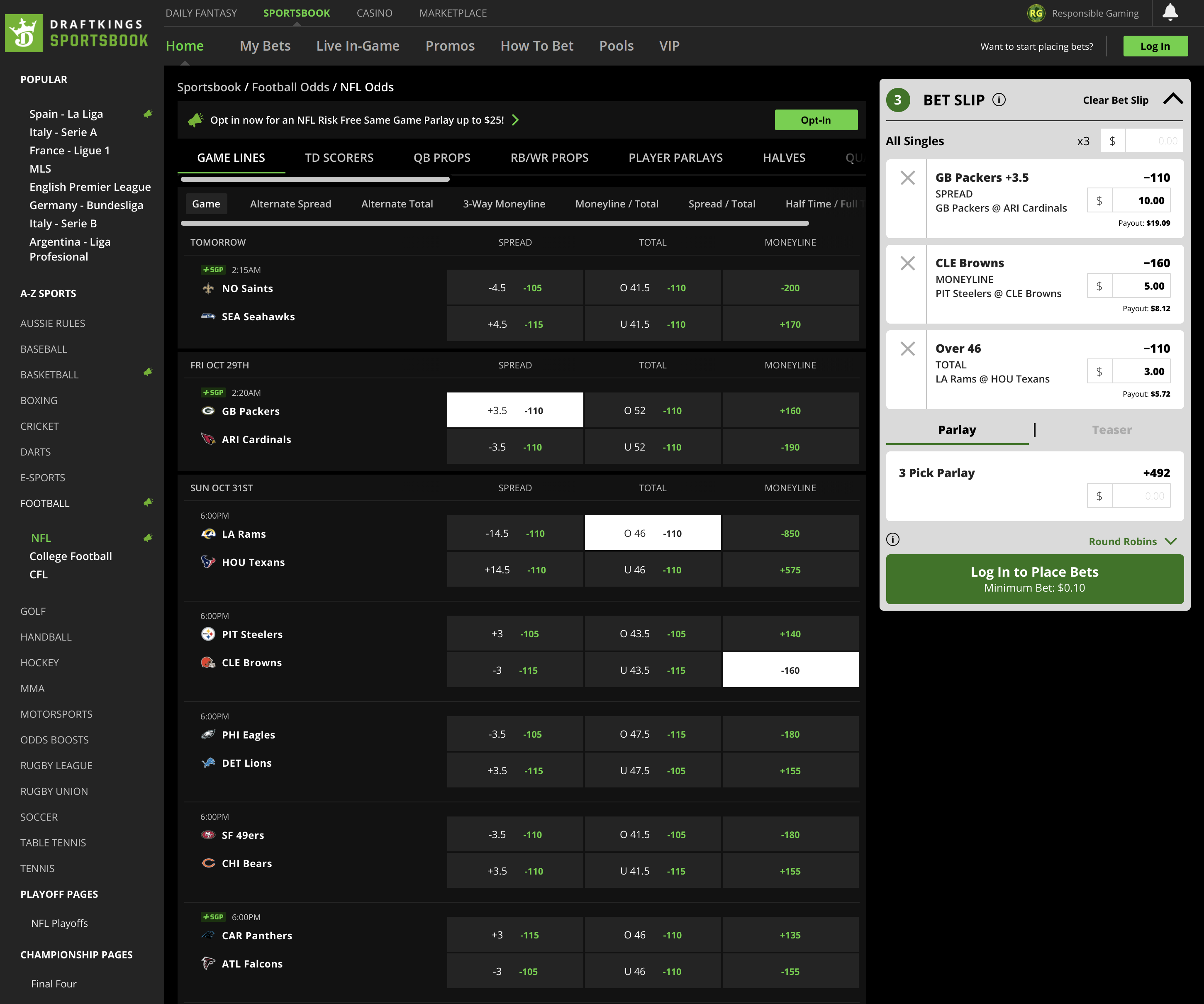Click the PIT Steelers team logo
Screen dimensions: 1204x1004
tap(208, 634)
